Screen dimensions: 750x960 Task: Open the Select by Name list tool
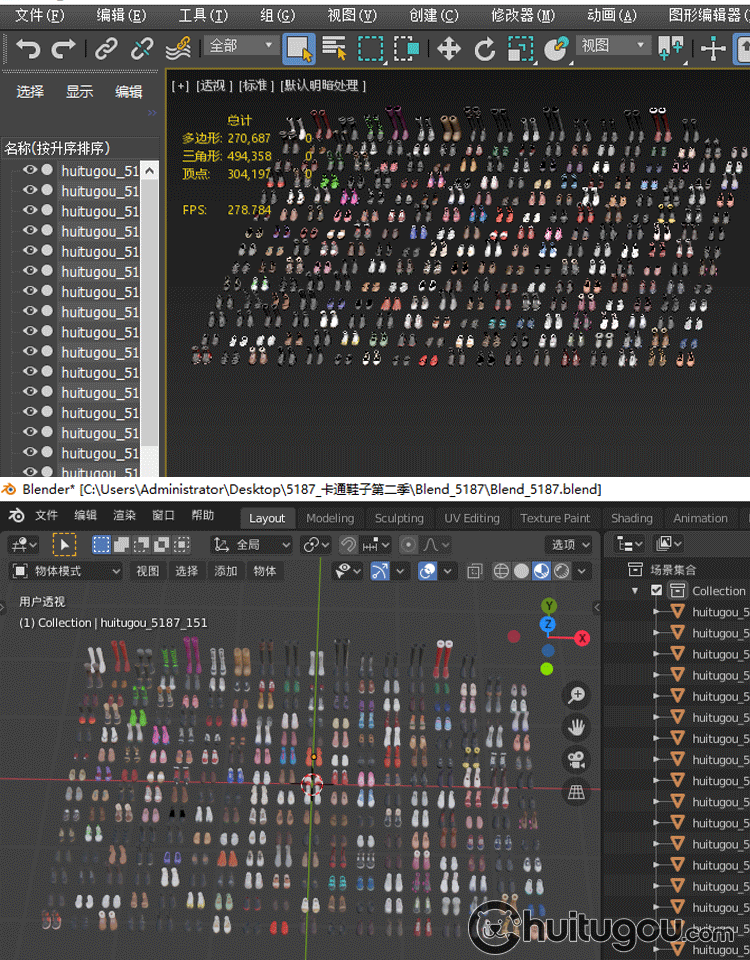[x=334, y=48]
